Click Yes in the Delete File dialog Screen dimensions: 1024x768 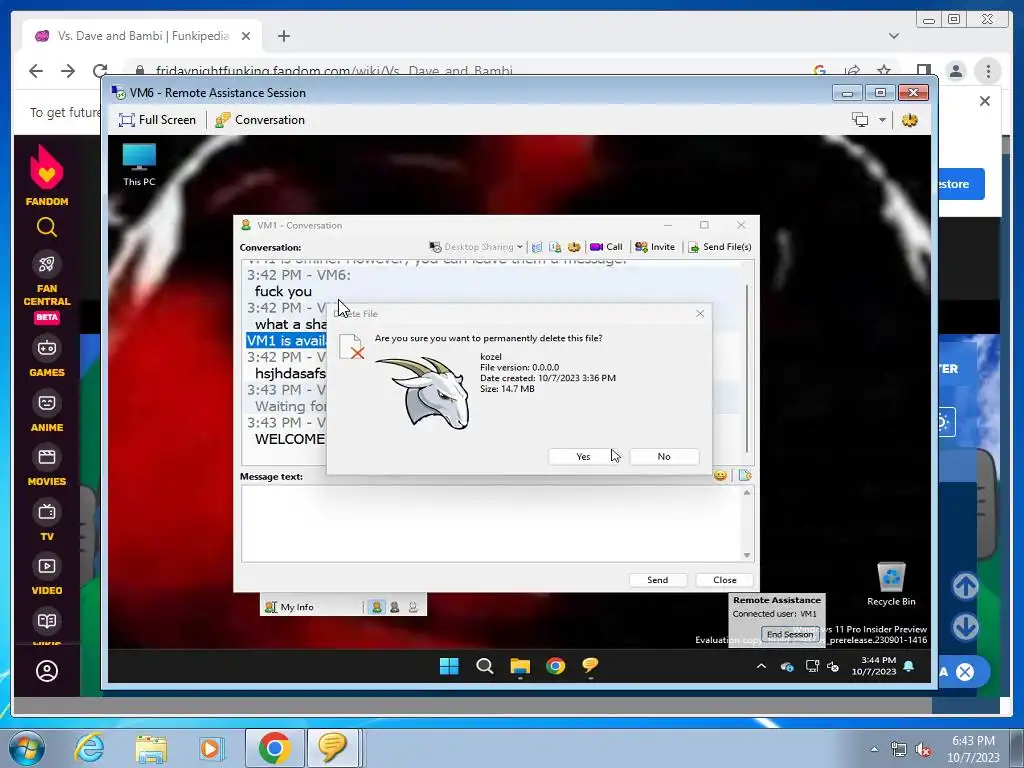coord(583,456)
